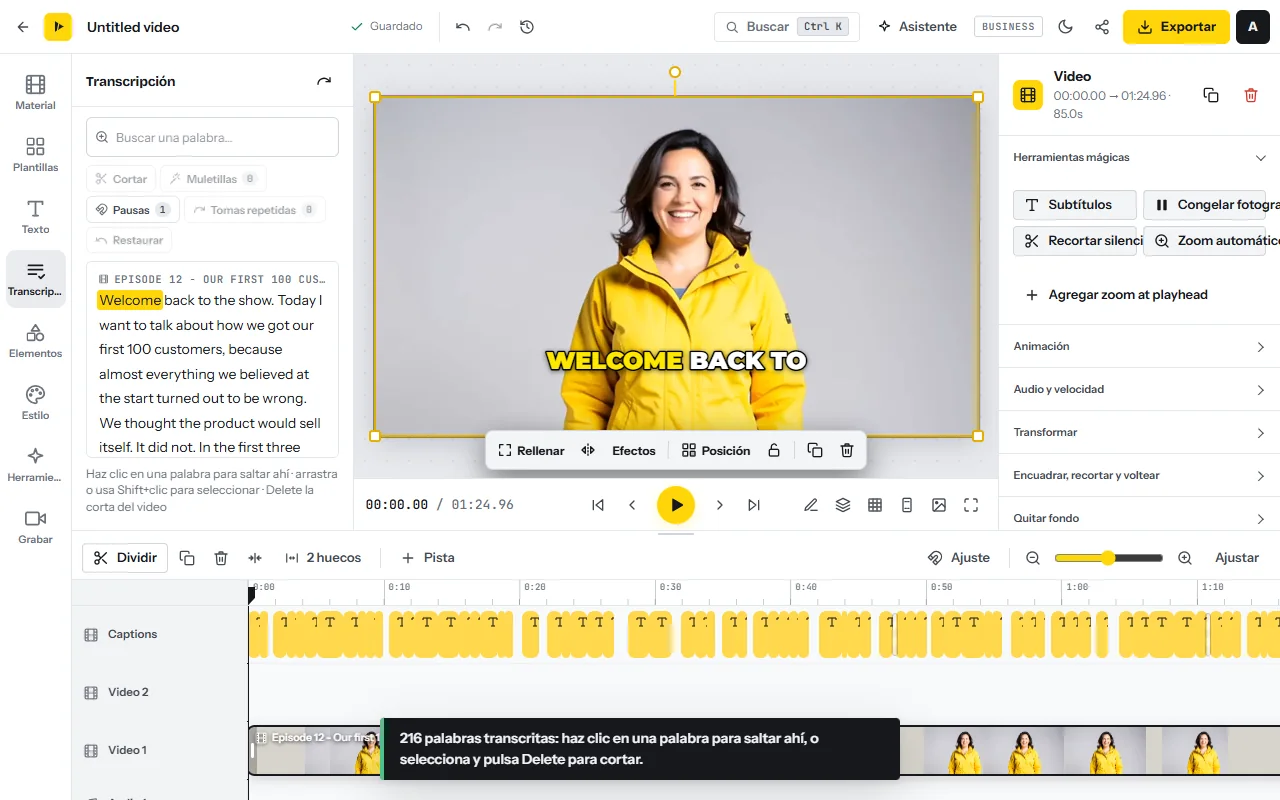Switch to the mobile device preview icon
Screen dimensions: 1280x800
pyautogui.click(x=907, y=505)
